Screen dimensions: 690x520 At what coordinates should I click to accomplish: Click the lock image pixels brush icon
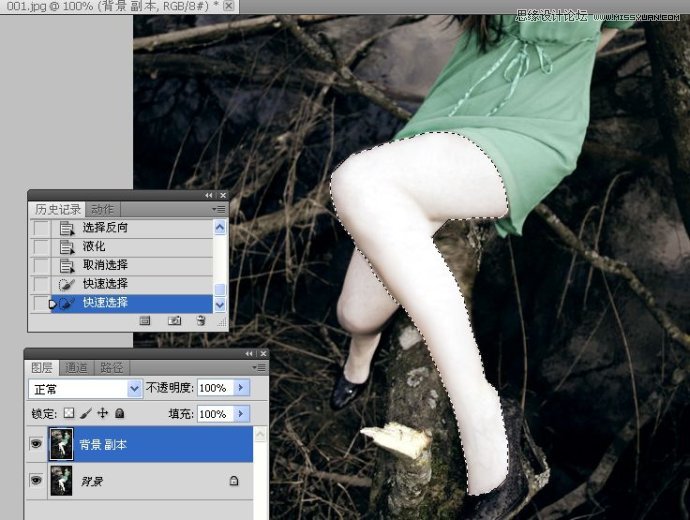pos(86,413)
